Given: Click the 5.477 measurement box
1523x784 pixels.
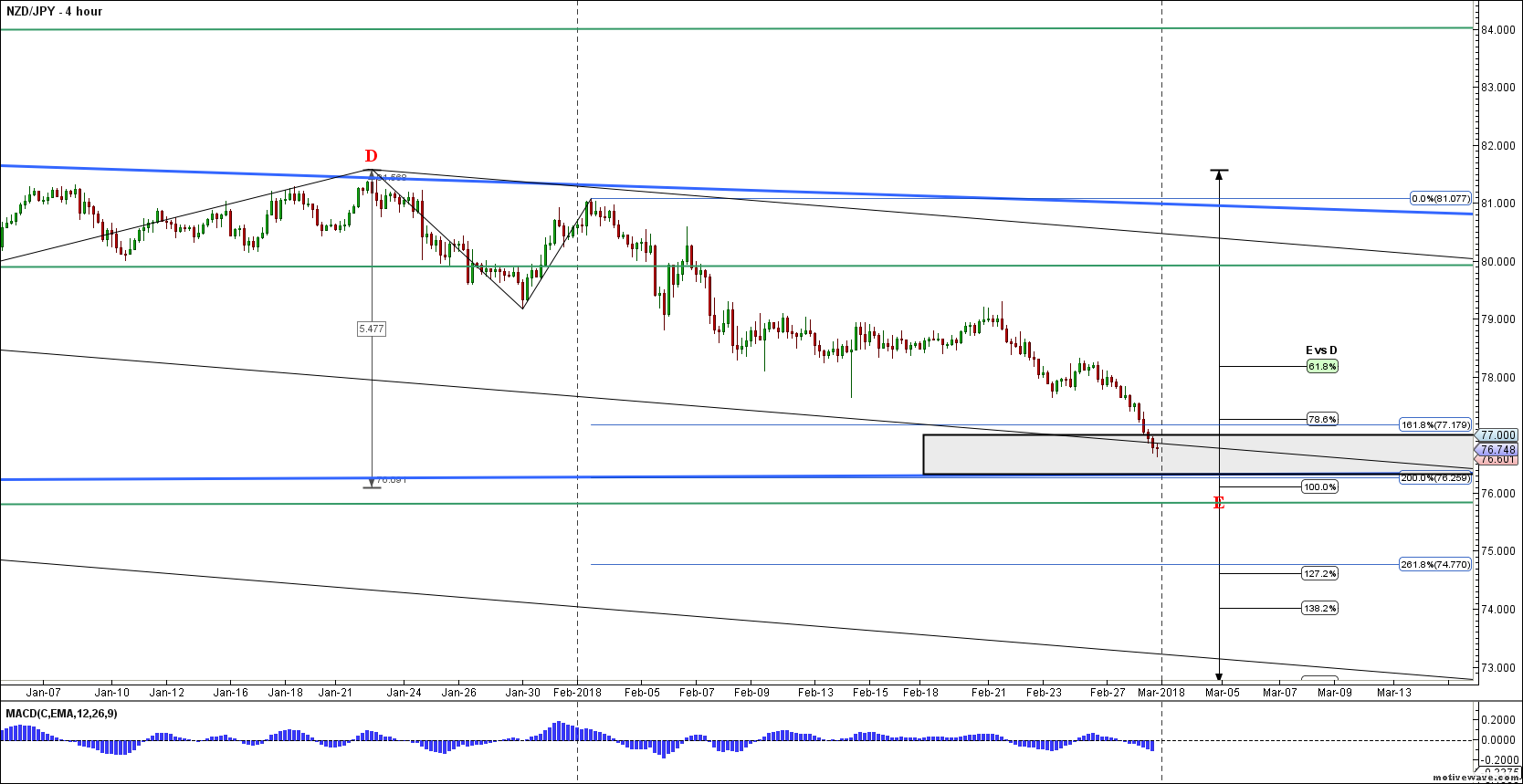Looking at the screenshot, I should tap(371, 329).
